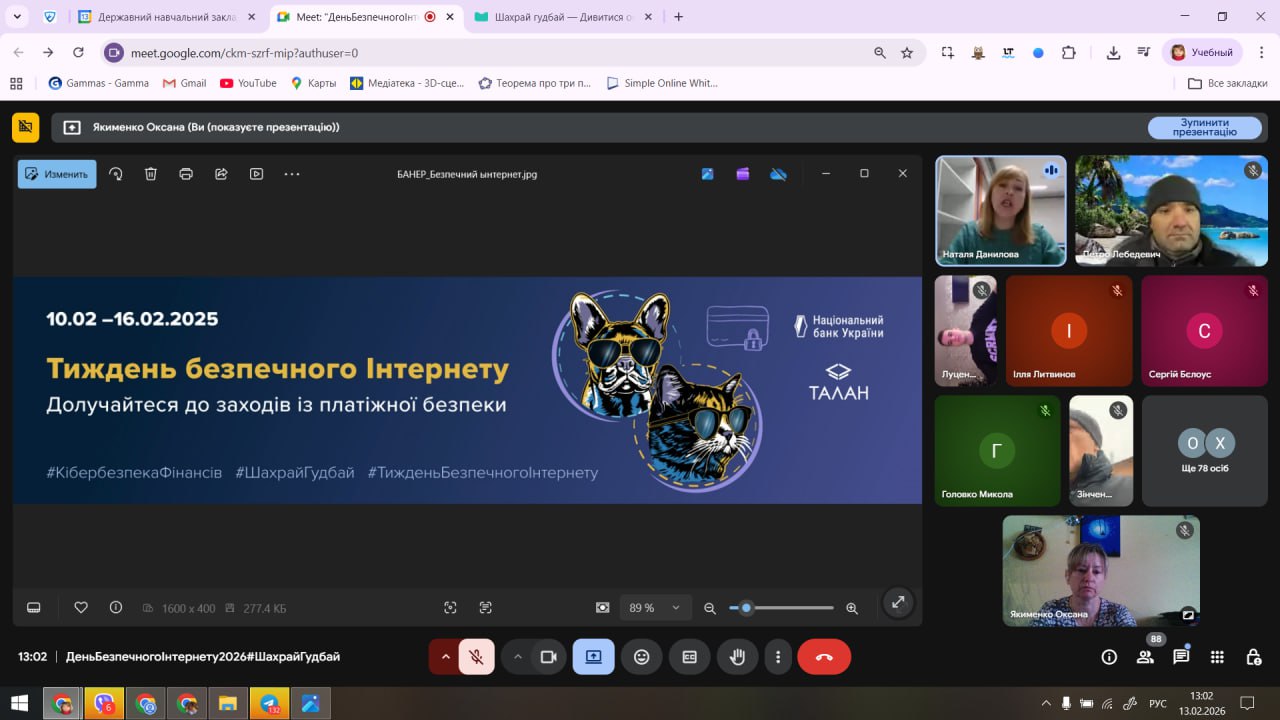This screenshot has height=720, width=1280.
Task: Toggle the muted microphone button
Action: click(477, 657)
